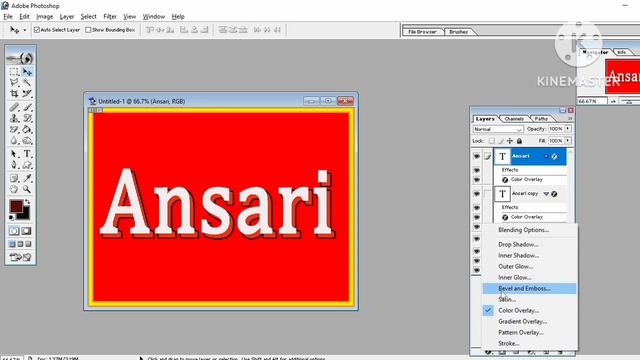This screenshot has width=640, height=360.
Task: Switch to Quick Mask mode
Action: pyautogui.click(x=26, y=231)
